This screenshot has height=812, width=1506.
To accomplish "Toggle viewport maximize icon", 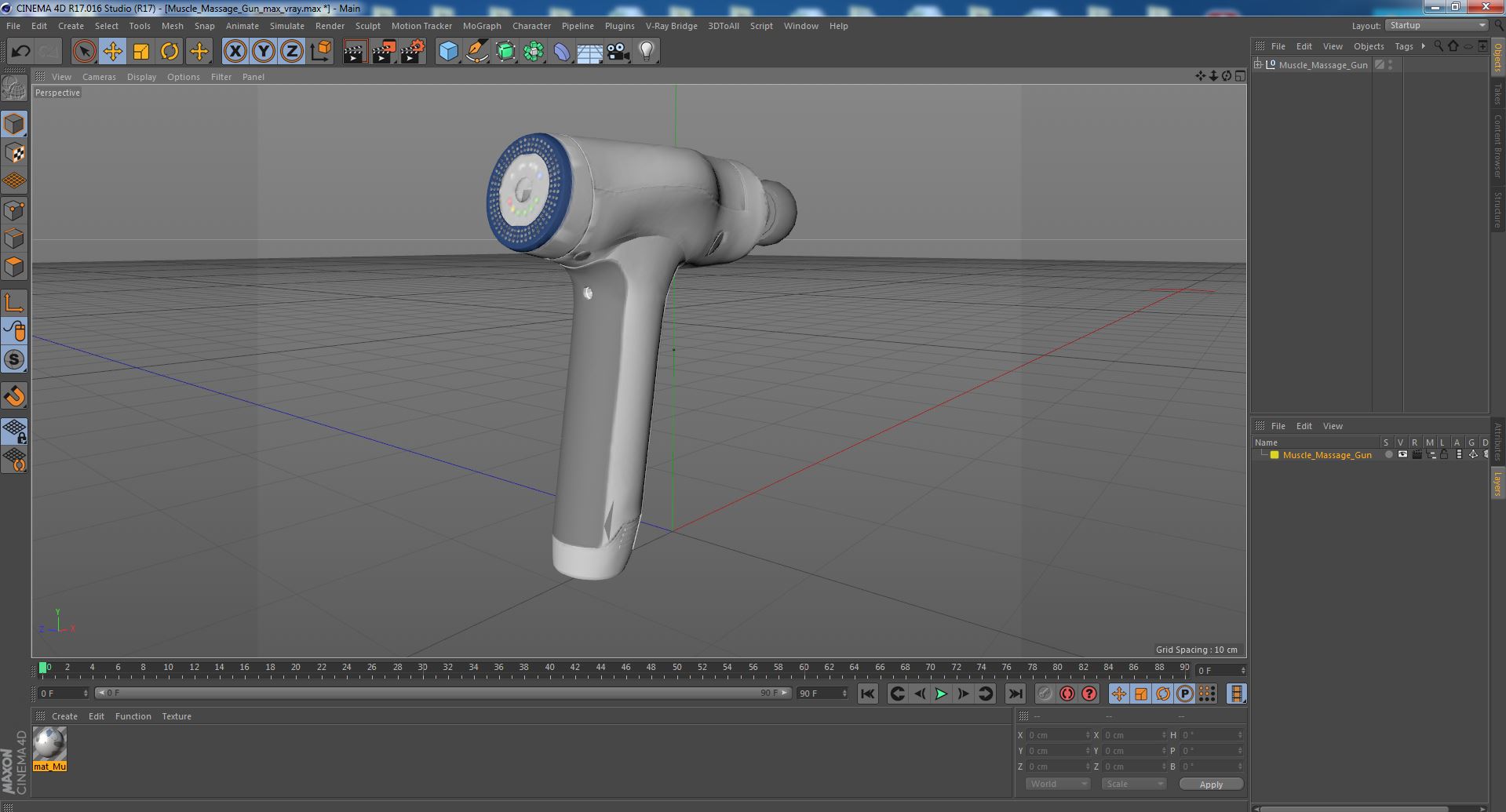I will click(x=1240, y=76).
